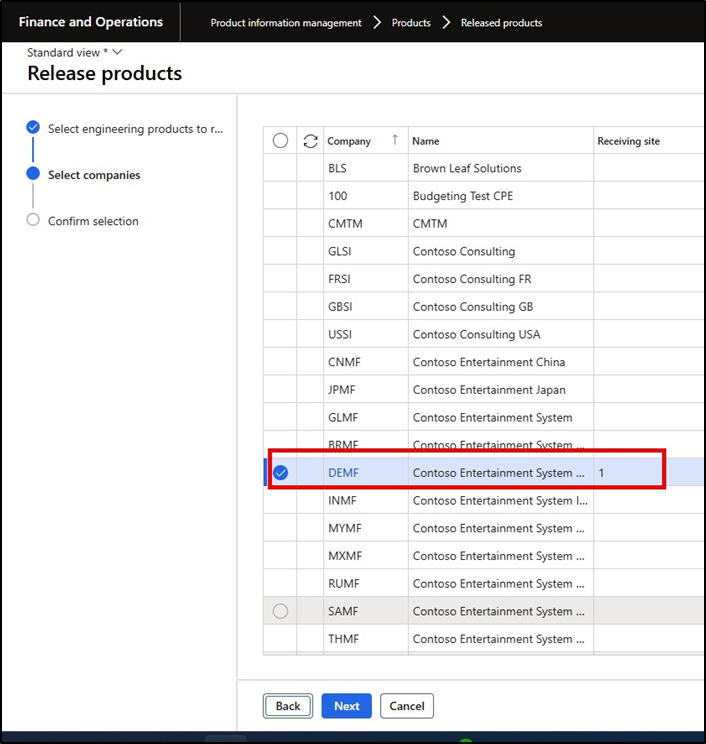Go to Products breadcrumb item
This screenshot has height=744, width=706.
(x=411, y=23)
